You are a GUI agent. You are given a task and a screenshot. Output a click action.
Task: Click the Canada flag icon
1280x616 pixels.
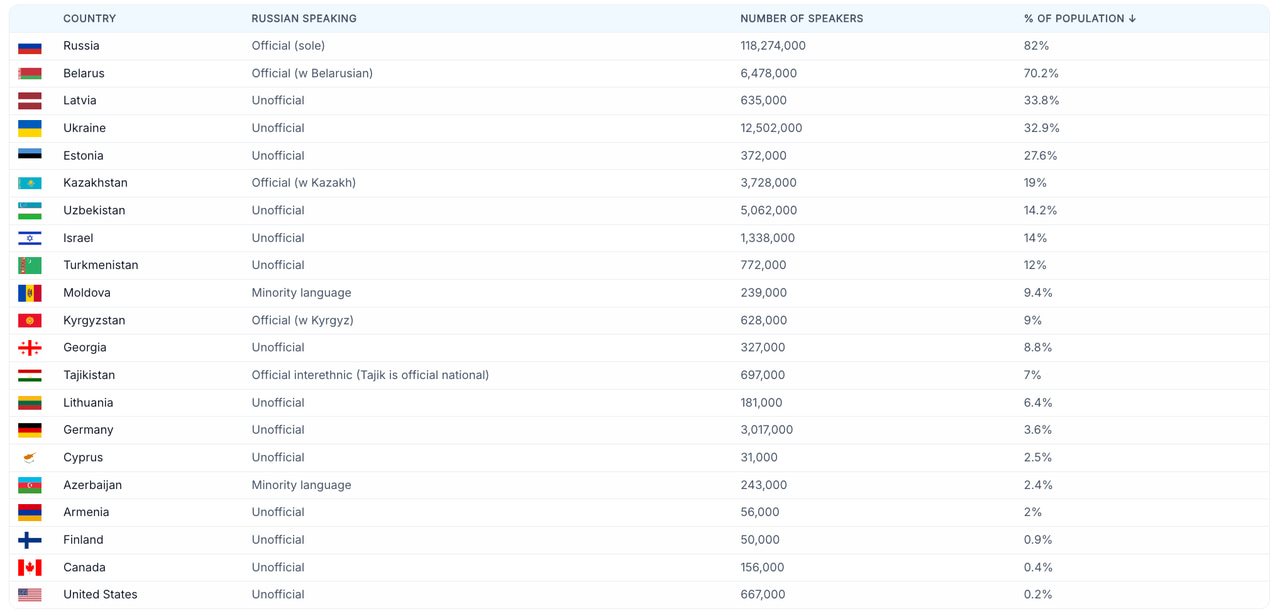(x=30, y=568)
